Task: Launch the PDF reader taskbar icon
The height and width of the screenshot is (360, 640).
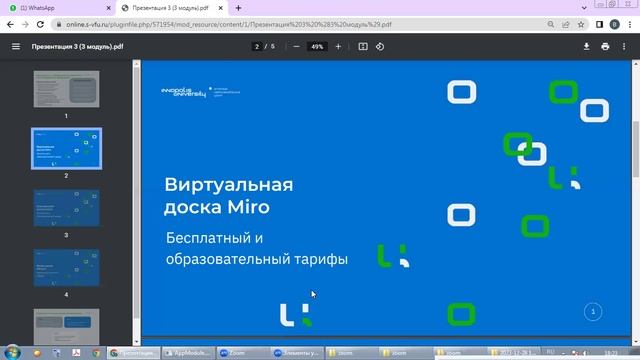Action: pyautogui.click(x=76, y=353)
